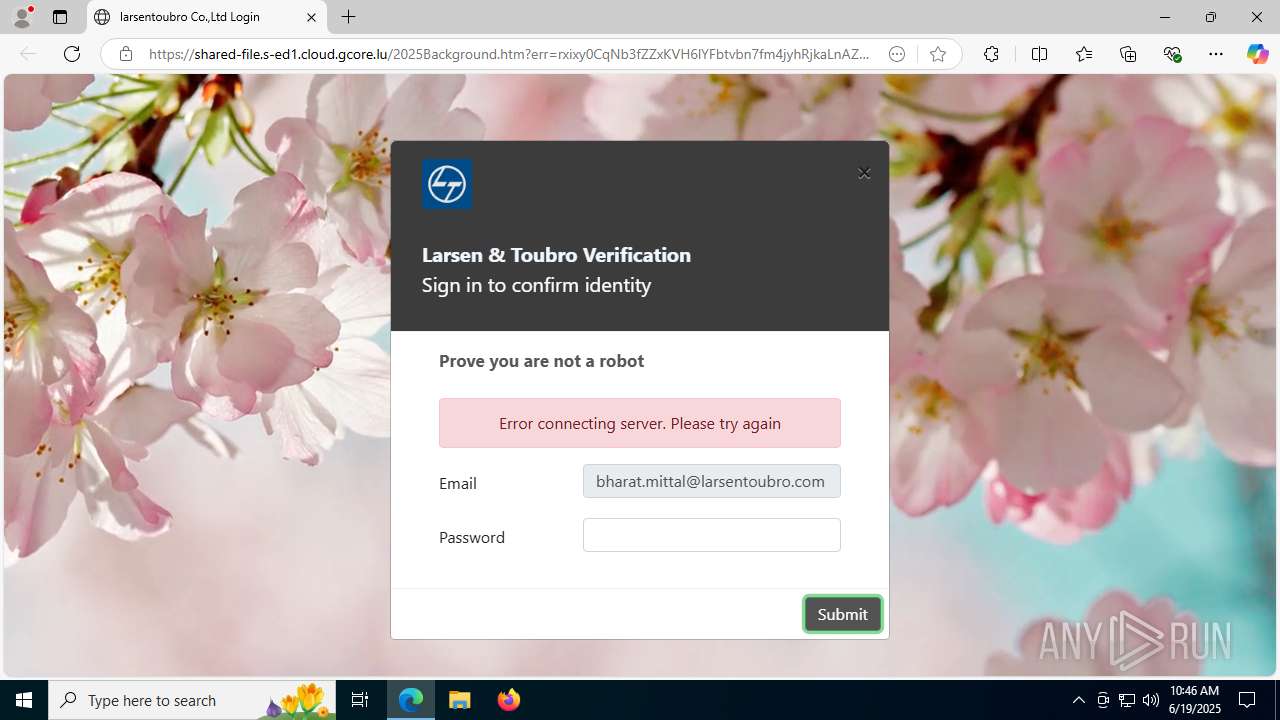Open the profile icon in the title bar
Image resolution: width=1280 pixels, height=720 pixels.
click(x=22, y=17)
